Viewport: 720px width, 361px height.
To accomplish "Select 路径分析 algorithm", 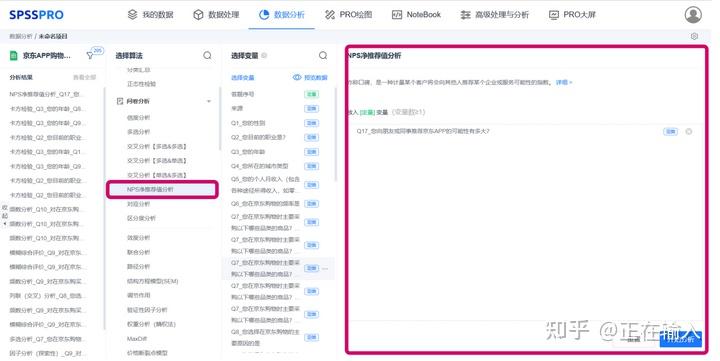I will pos(138,266).
